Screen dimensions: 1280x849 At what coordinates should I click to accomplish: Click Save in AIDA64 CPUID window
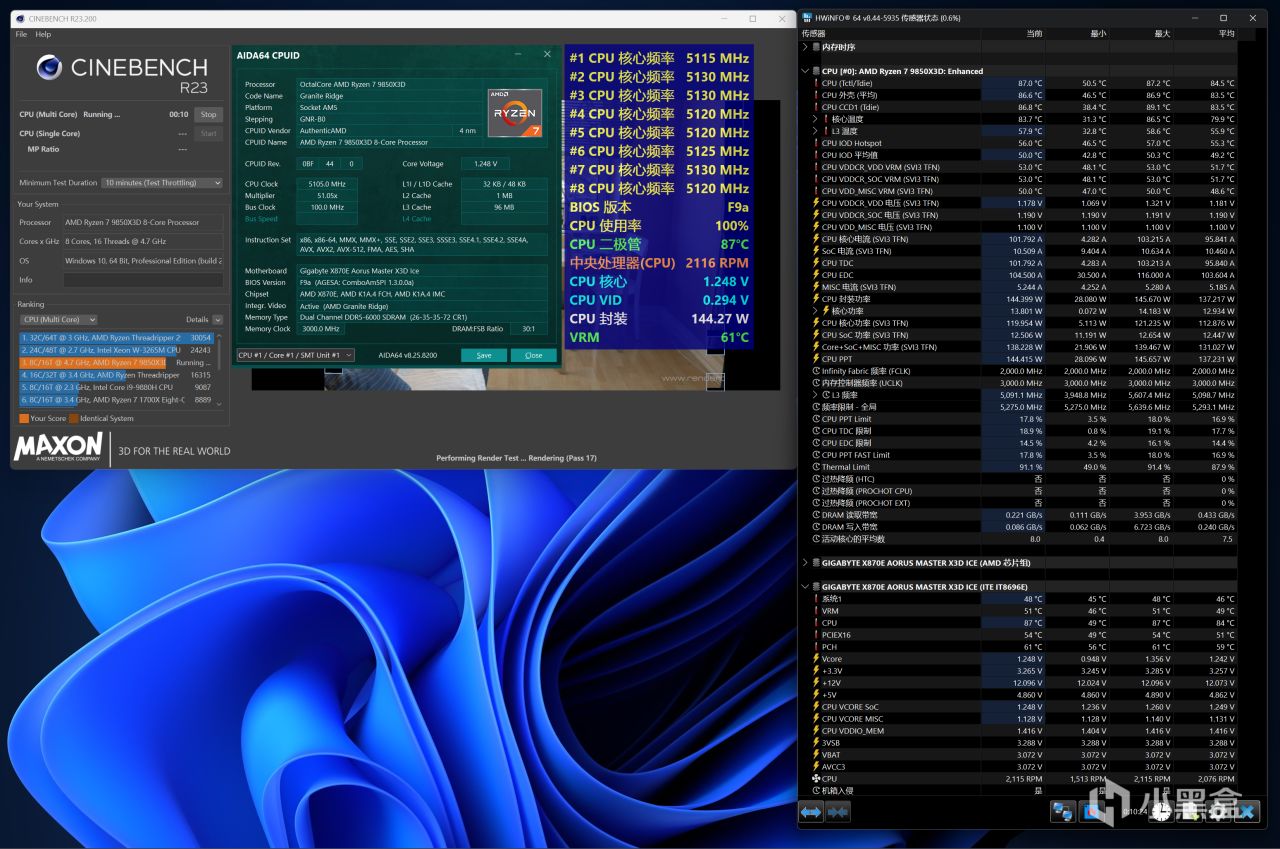click(x=483, y=355)
